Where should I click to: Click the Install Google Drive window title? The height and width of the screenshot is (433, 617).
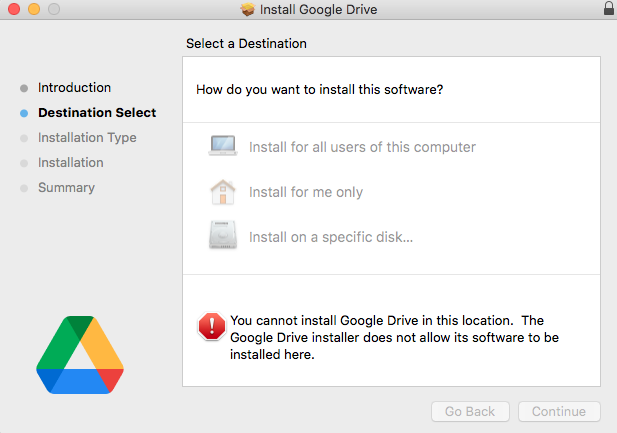pyautogui.click(x=318, y=9)
